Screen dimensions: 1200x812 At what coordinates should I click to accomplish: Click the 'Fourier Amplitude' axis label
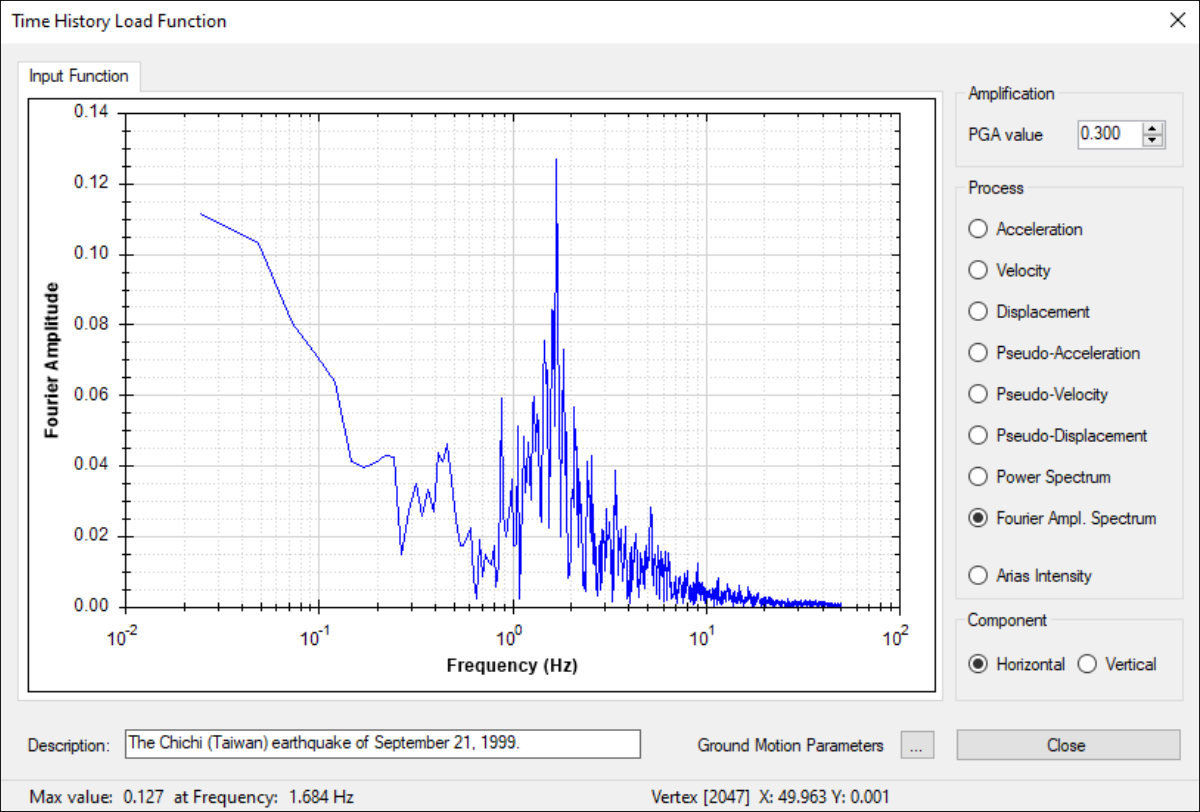click(52, 360)
